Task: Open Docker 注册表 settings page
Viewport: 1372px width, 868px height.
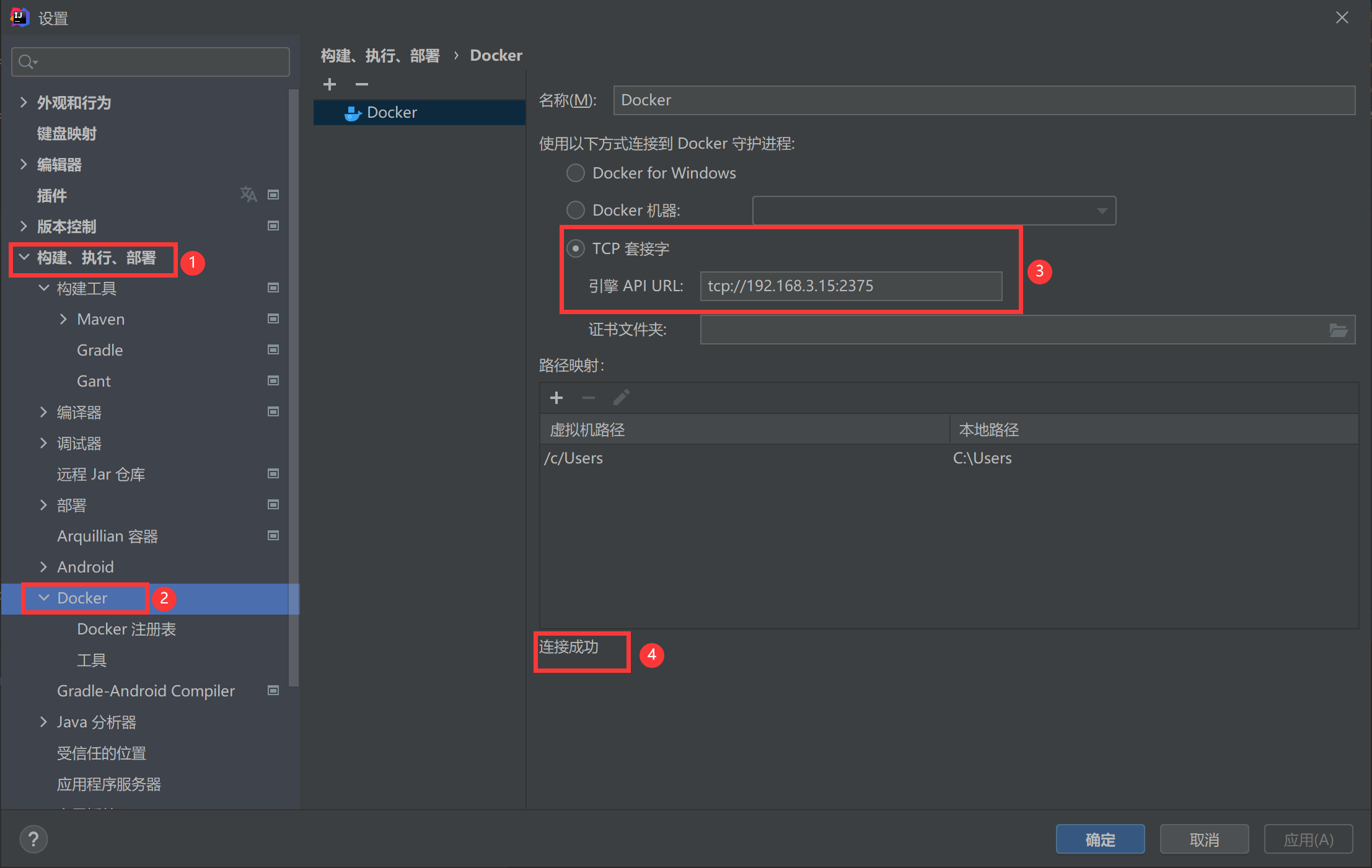Action: (126, 629)
